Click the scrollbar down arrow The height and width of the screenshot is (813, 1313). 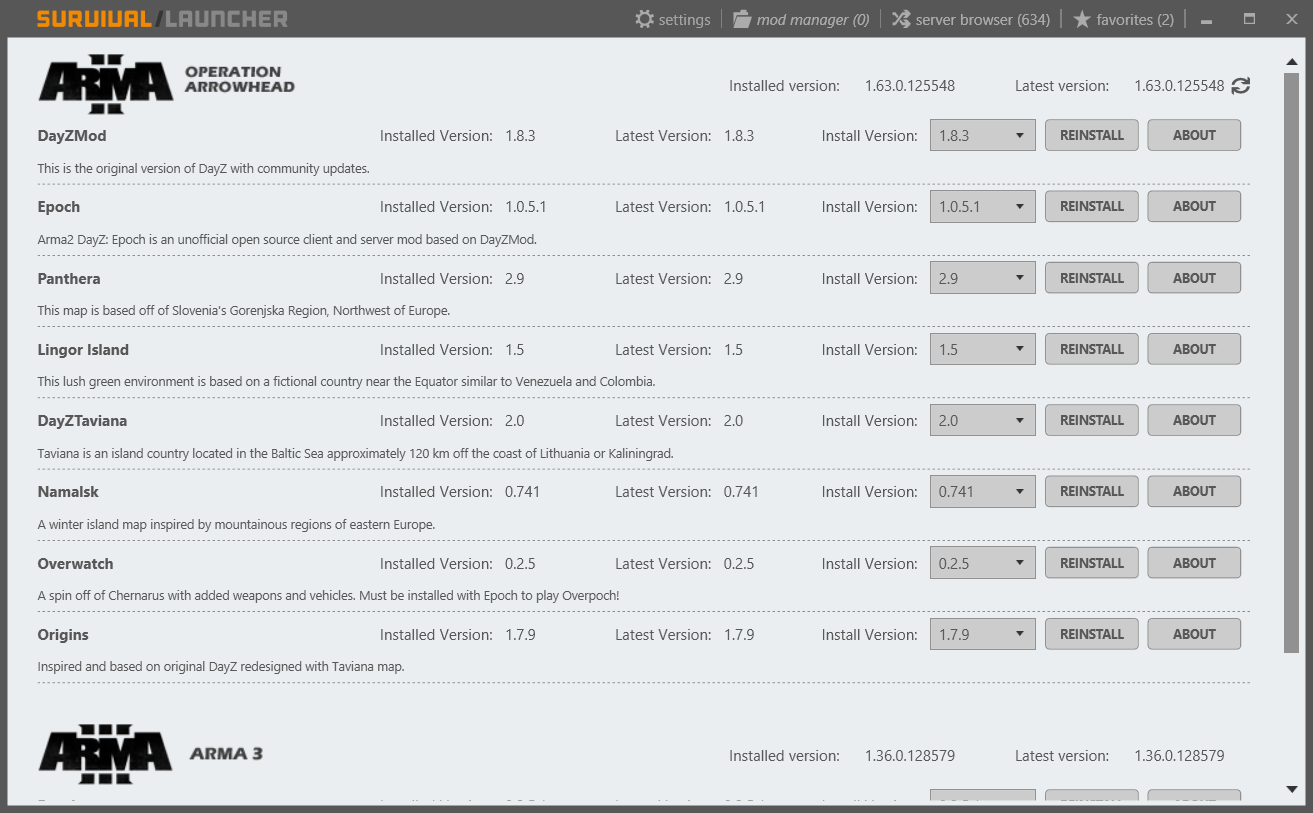(x=1291, y=790)
